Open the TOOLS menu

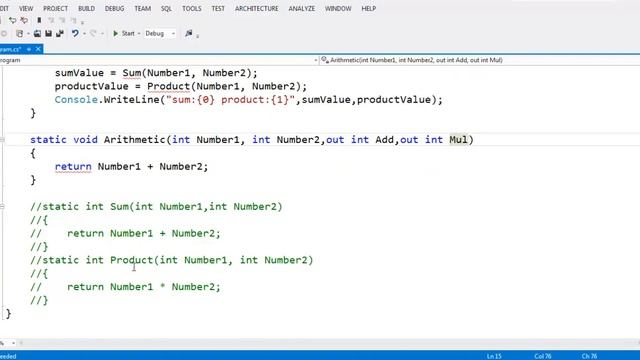191,8
